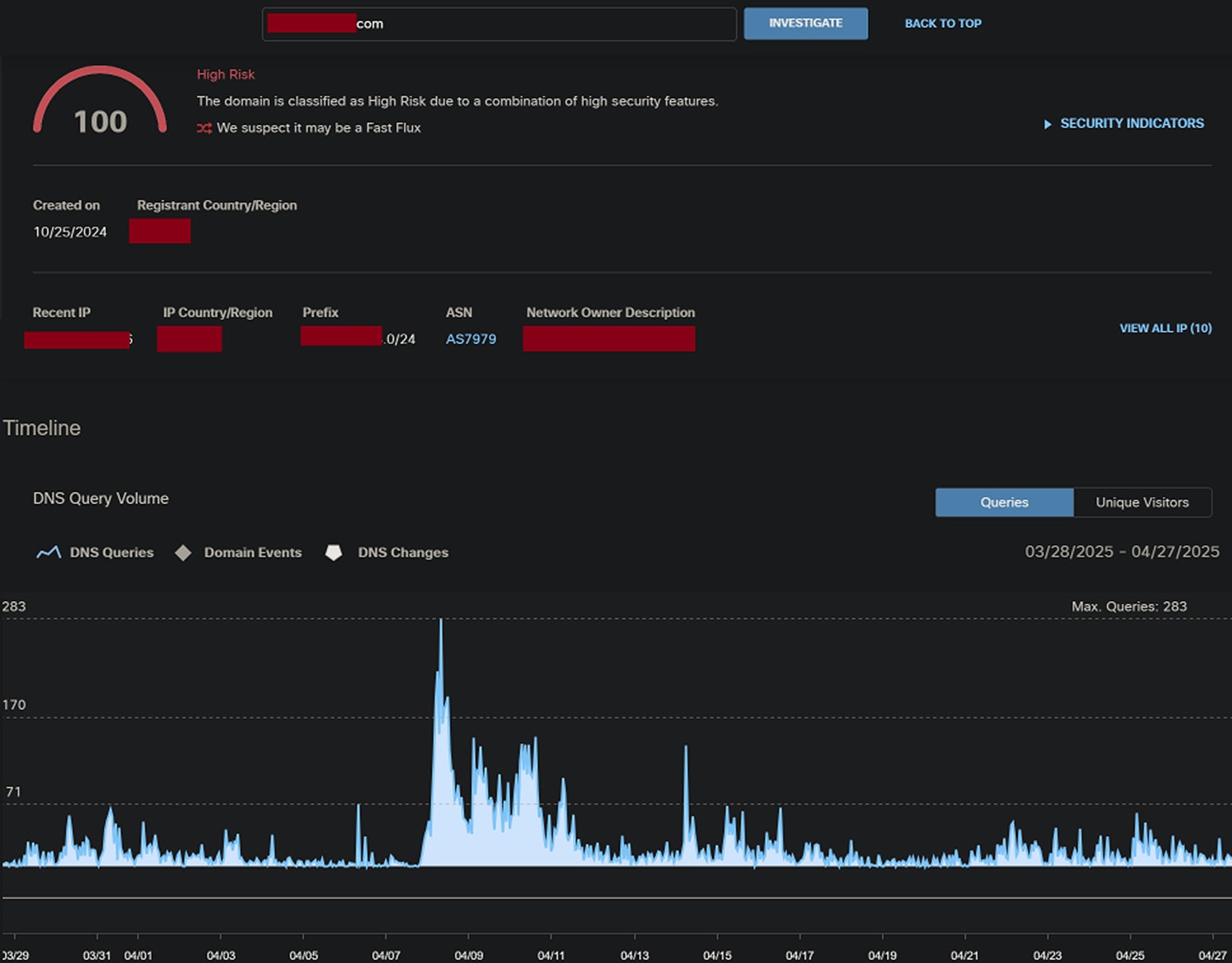Click the Network Owner Description label

[610, 313]
